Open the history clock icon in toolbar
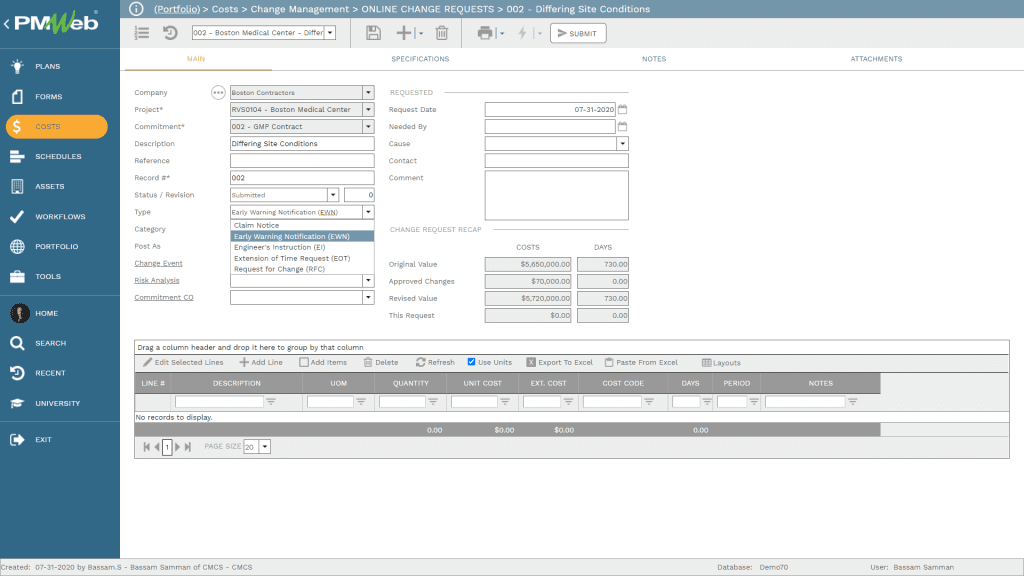Image resolution: width=1024 pixels, height=576 pixels. [170, 33]
